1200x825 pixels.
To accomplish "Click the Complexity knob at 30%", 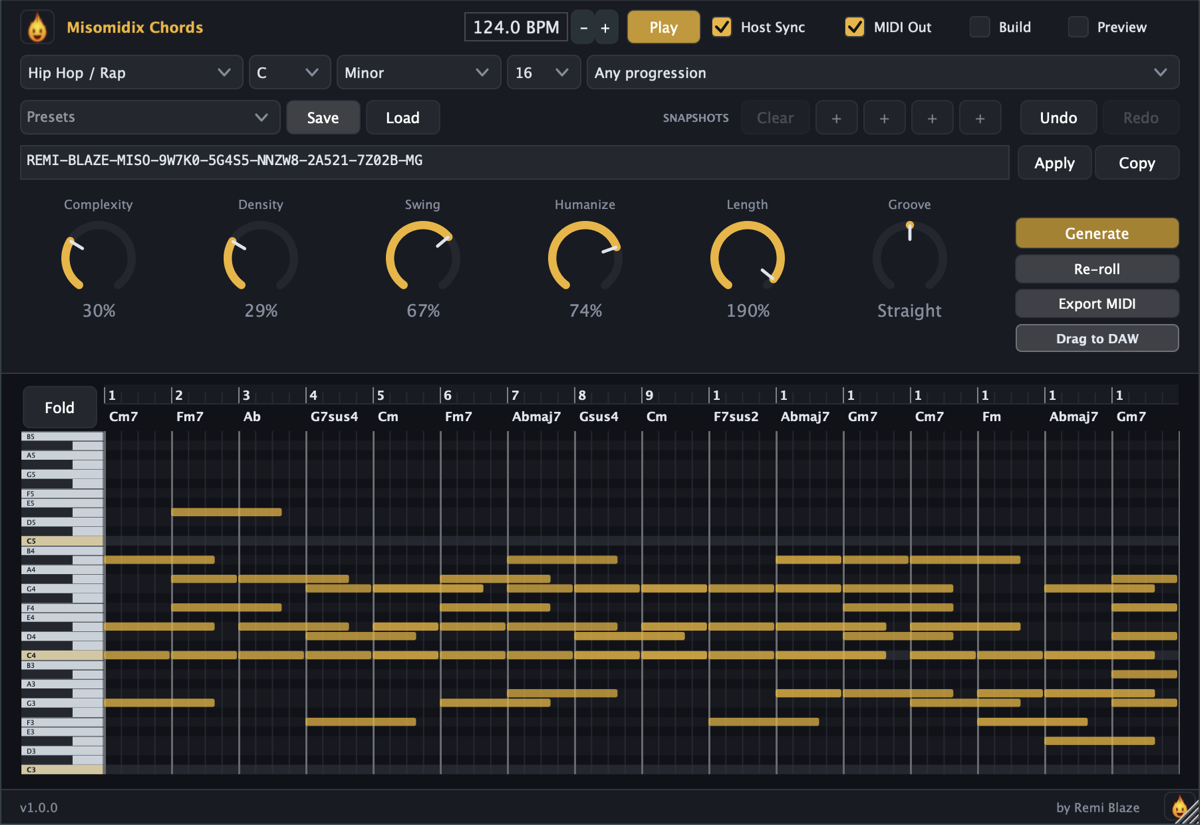I will coord(98,258).
